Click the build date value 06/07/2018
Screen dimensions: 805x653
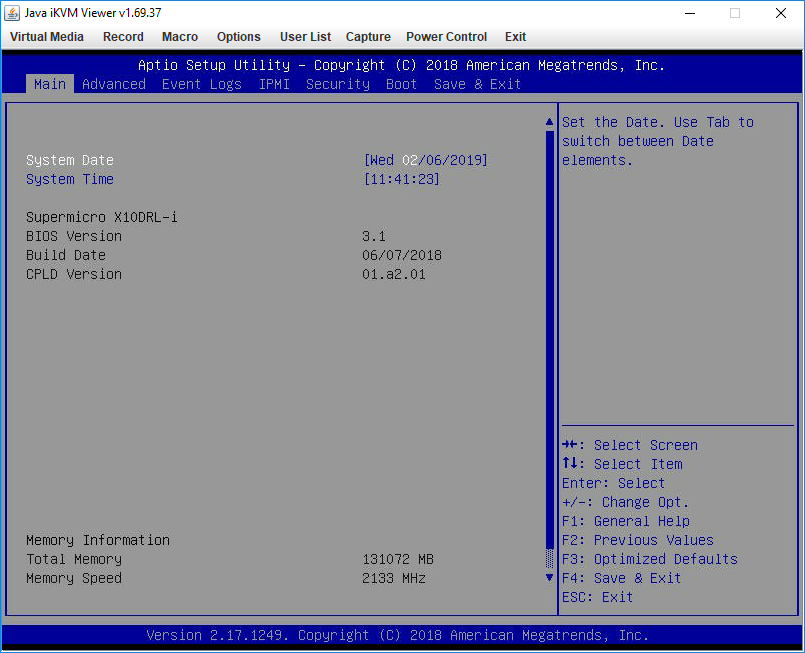[x=402, y=255]
